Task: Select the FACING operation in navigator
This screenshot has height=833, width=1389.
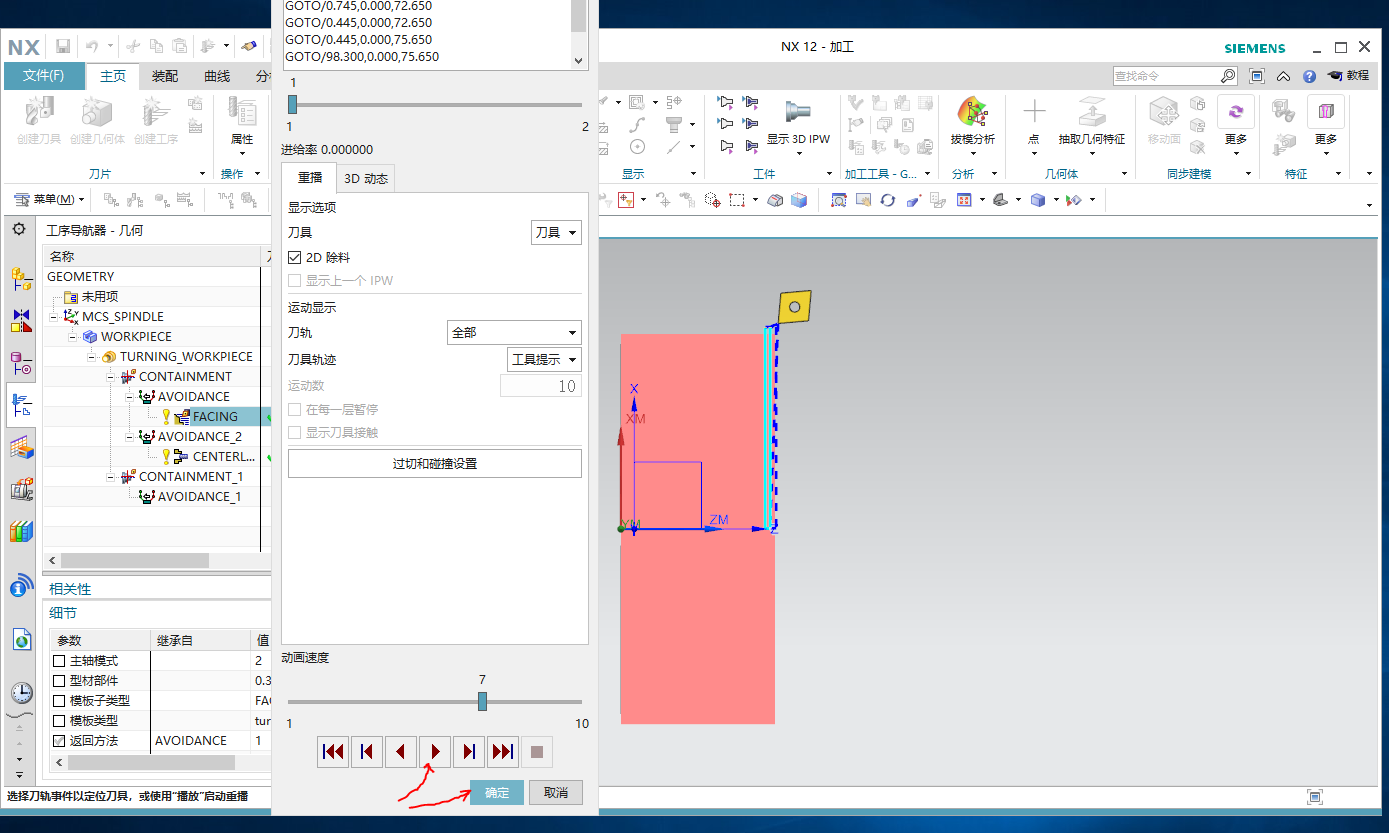Action: [215, 416]
